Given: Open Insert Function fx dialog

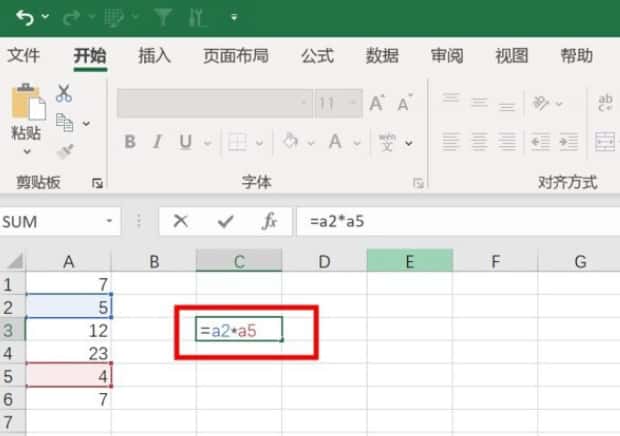Looking at the screenshot, I should pos(269,221).
